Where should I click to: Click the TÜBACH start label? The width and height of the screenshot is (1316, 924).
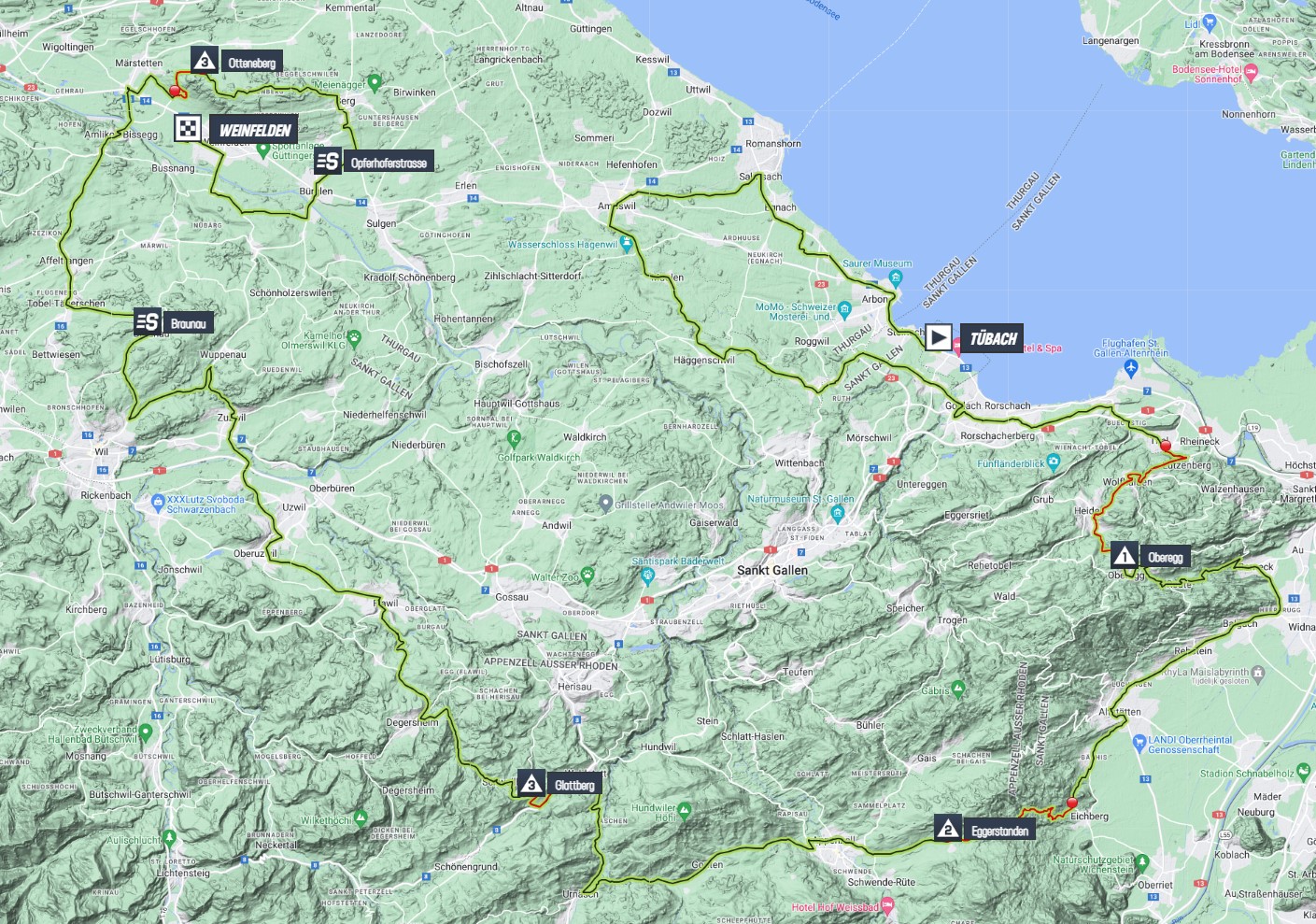click(992, 338)
